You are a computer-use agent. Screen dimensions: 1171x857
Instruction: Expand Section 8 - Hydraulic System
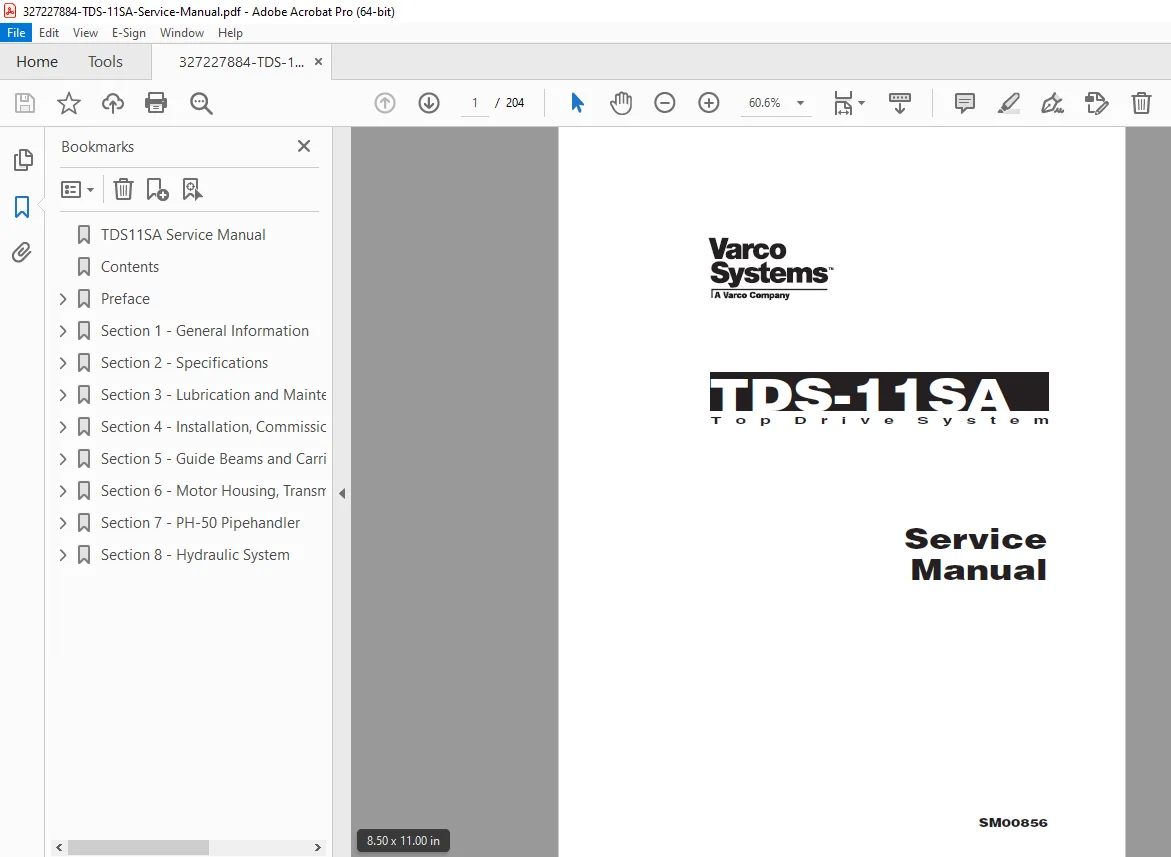click(x=63, y=555)
